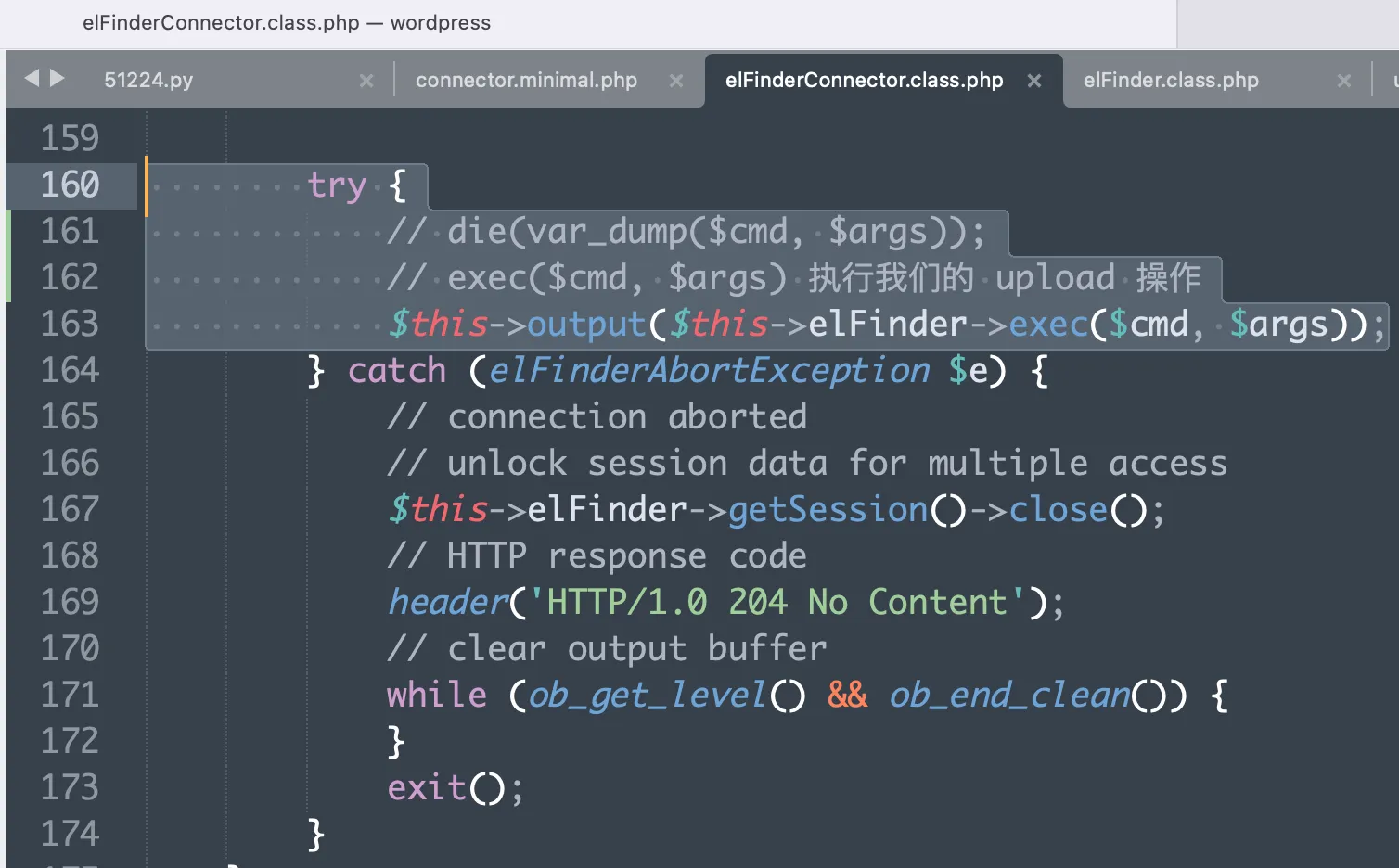Click the exit statement on line 173
Viewport: 1399px width, 868px height.
pyautogui.click(x=426, y=788)
